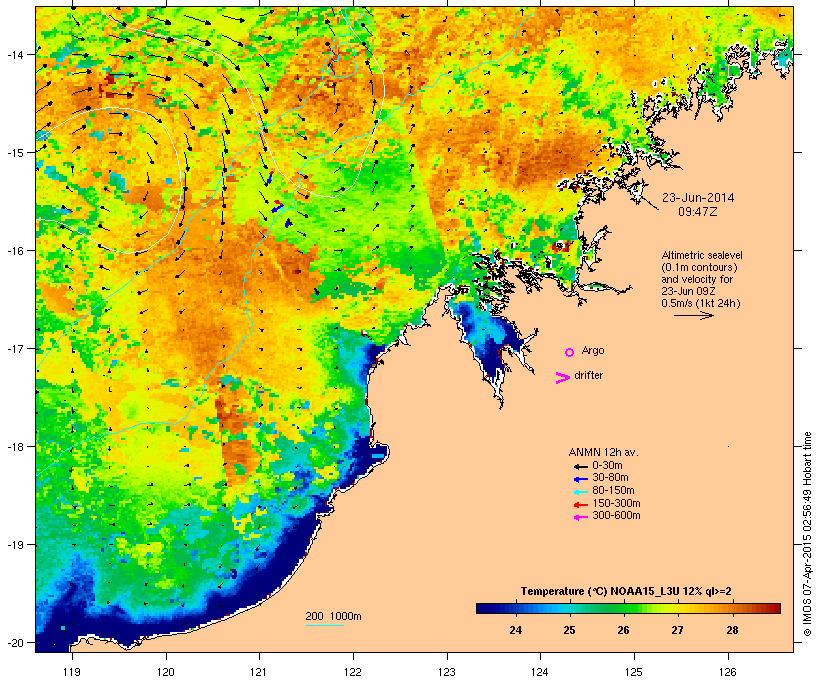Screen dimensions: 820x680
Task: Click the longitude label 125
Action: (634, 672)
